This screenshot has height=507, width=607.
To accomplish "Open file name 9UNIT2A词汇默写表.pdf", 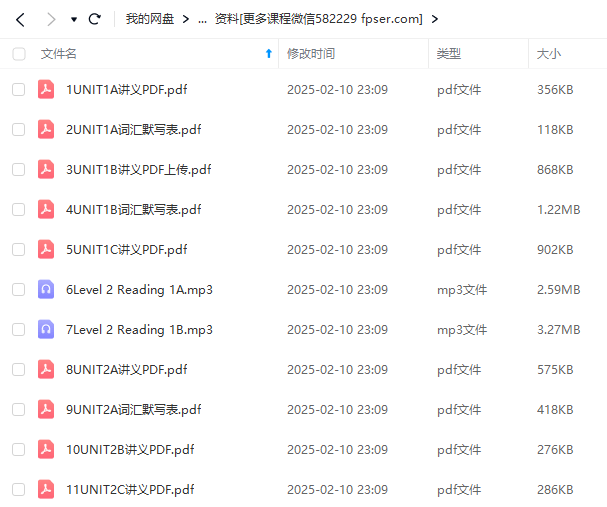I will click(x=134, y=409).
